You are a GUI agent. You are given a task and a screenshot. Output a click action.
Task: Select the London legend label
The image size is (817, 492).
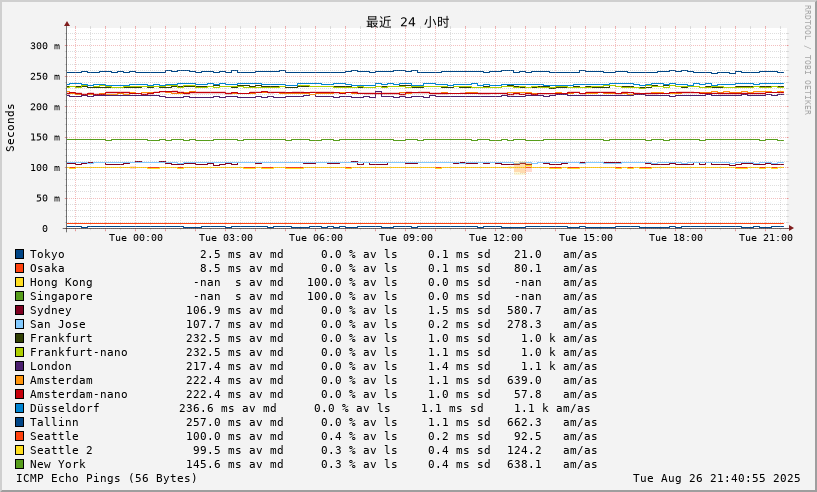point(51,367)
